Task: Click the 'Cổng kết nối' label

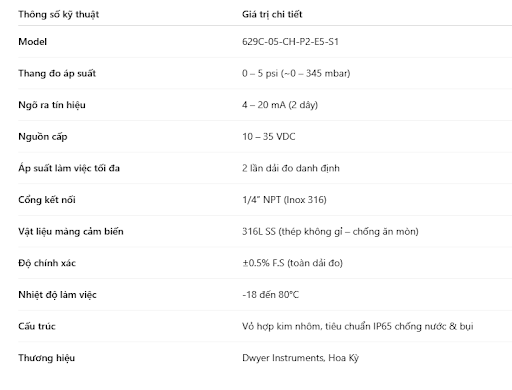Action: pos(47,200)
